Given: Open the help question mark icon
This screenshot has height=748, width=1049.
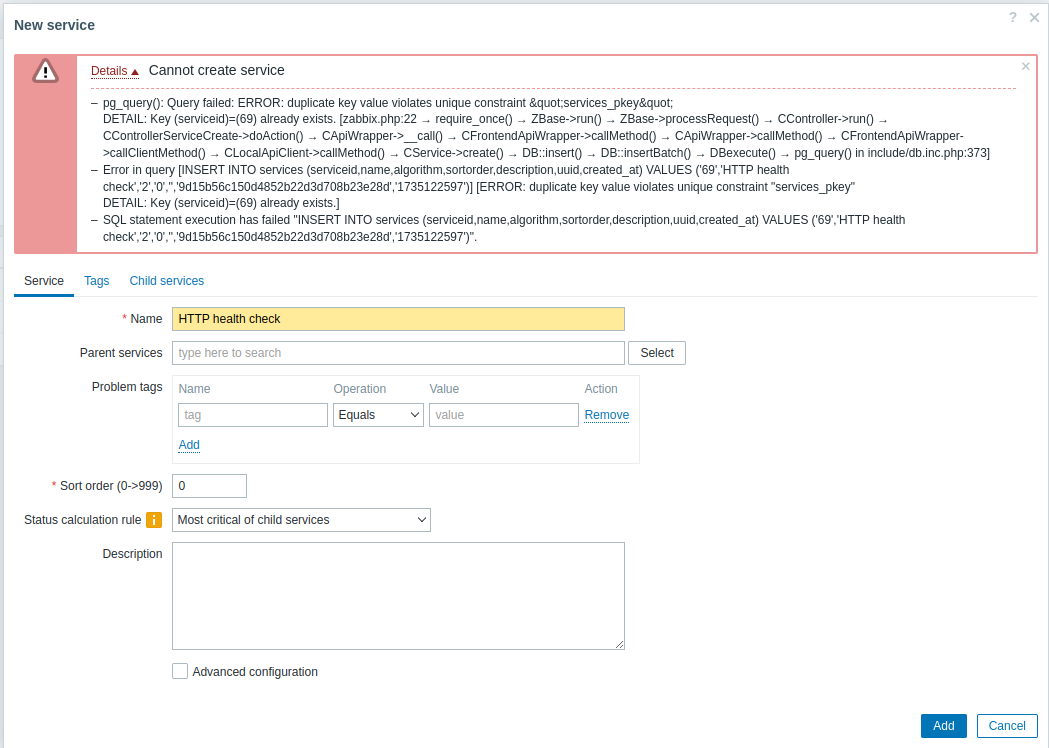Looking at the screenshot, I should point(1013,18).
